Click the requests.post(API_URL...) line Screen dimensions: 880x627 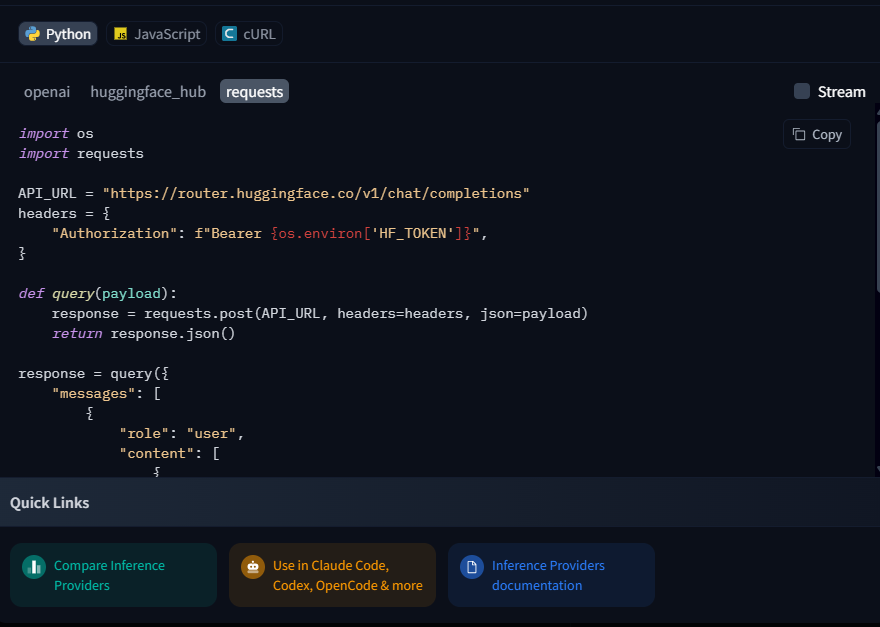click(320, 313)
